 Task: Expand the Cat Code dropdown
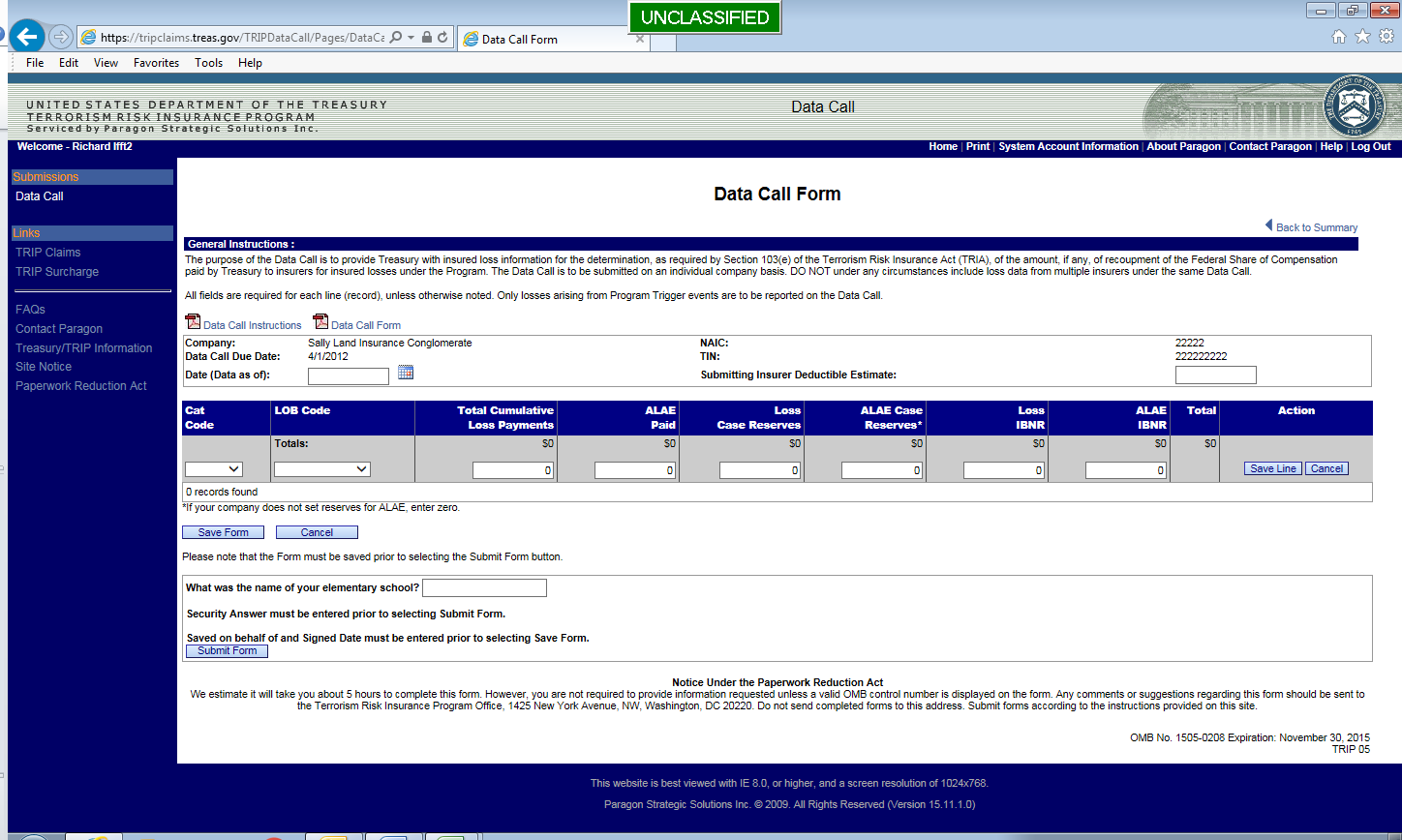pyautogui.click(x=214, y=469)
